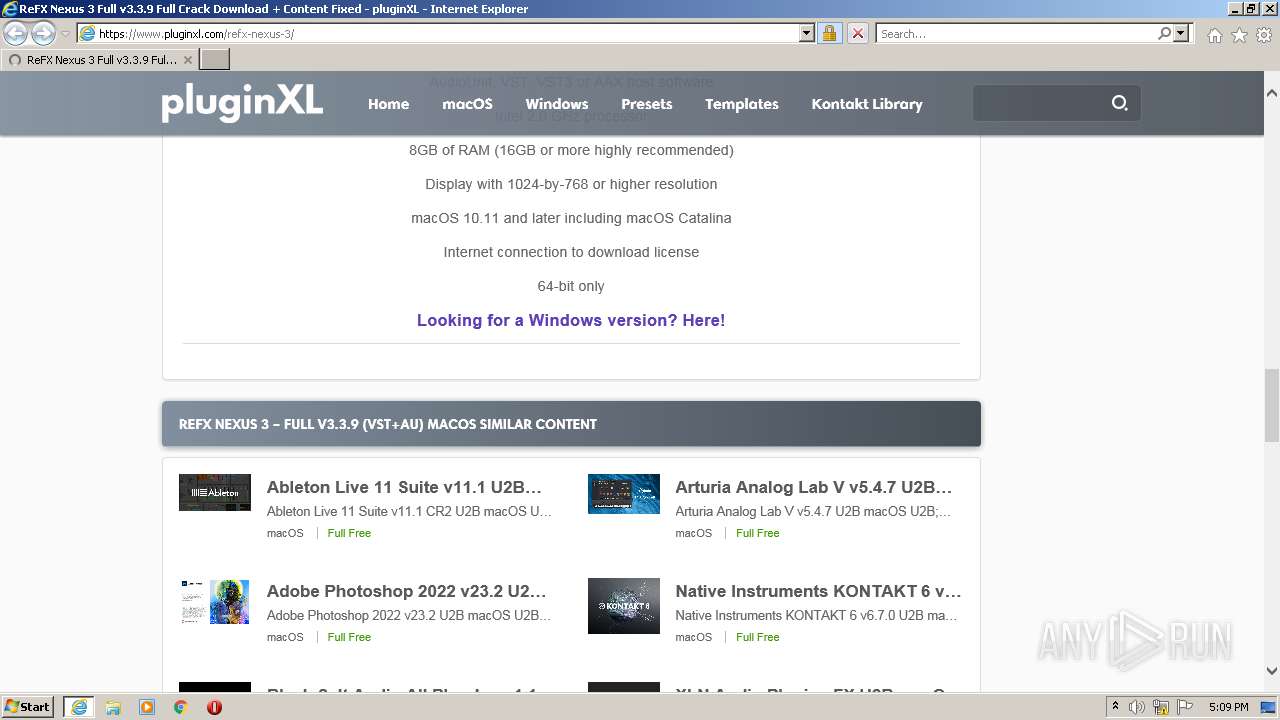Close the ReFX Nexus 3 tab
Screen dimensions: 1280x720
[187, 60]
